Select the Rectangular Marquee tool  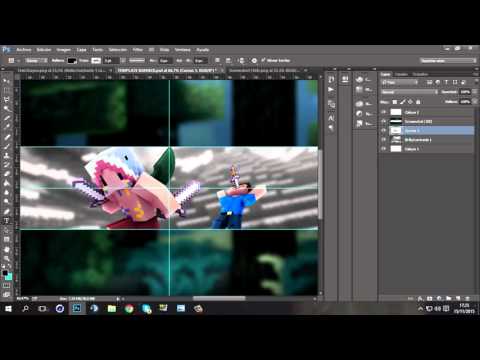tap(6, 90)
